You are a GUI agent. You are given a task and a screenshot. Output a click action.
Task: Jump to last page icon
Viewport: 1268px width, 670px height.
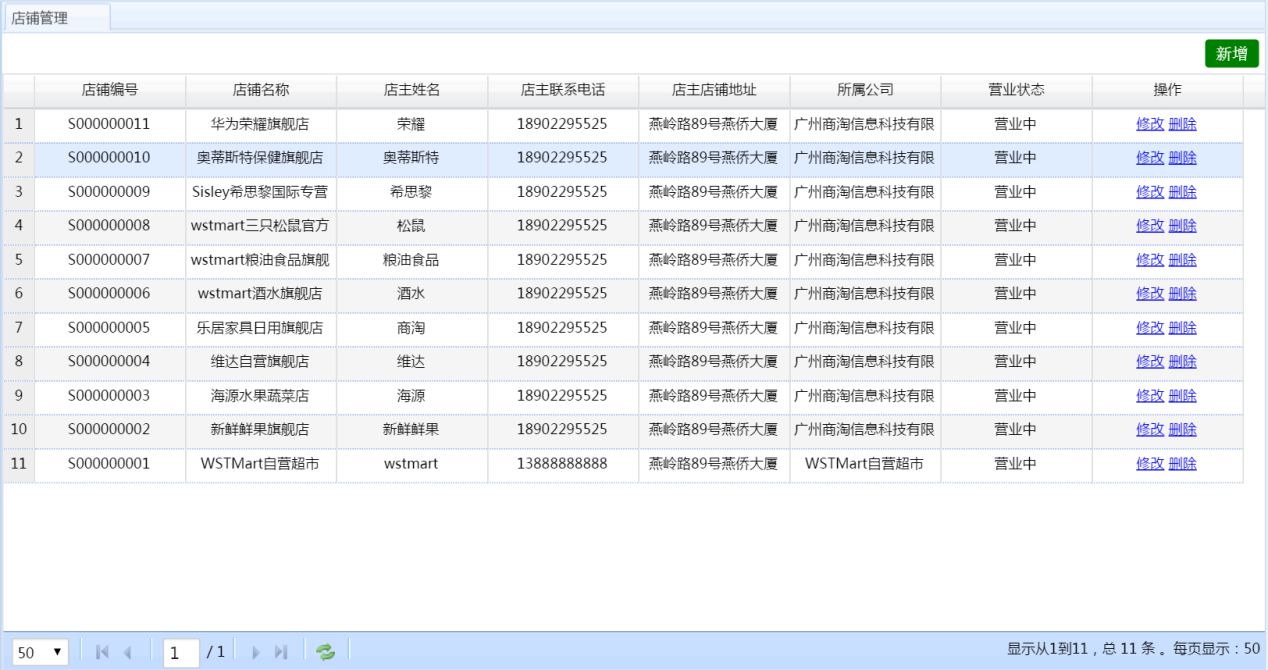tap(281, 652)
